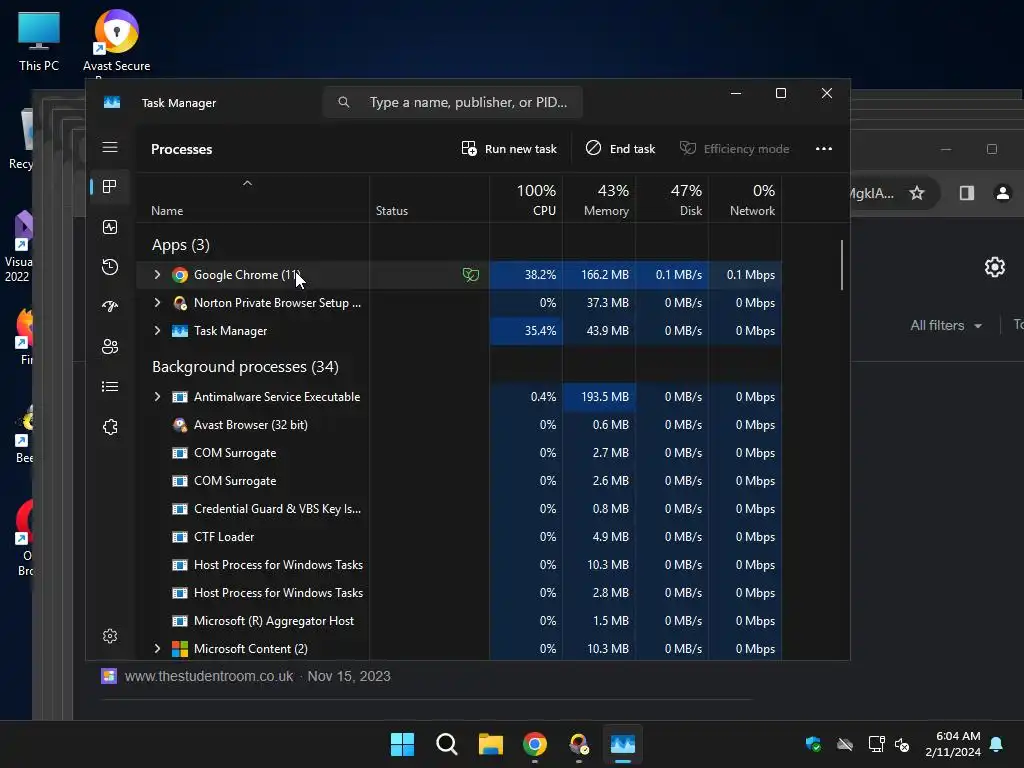The height and width of the screenshot is (768, 1024).
Task: Collapse sort arrow above the Name column
Action: pyautogui.click(x=248, y=184)
